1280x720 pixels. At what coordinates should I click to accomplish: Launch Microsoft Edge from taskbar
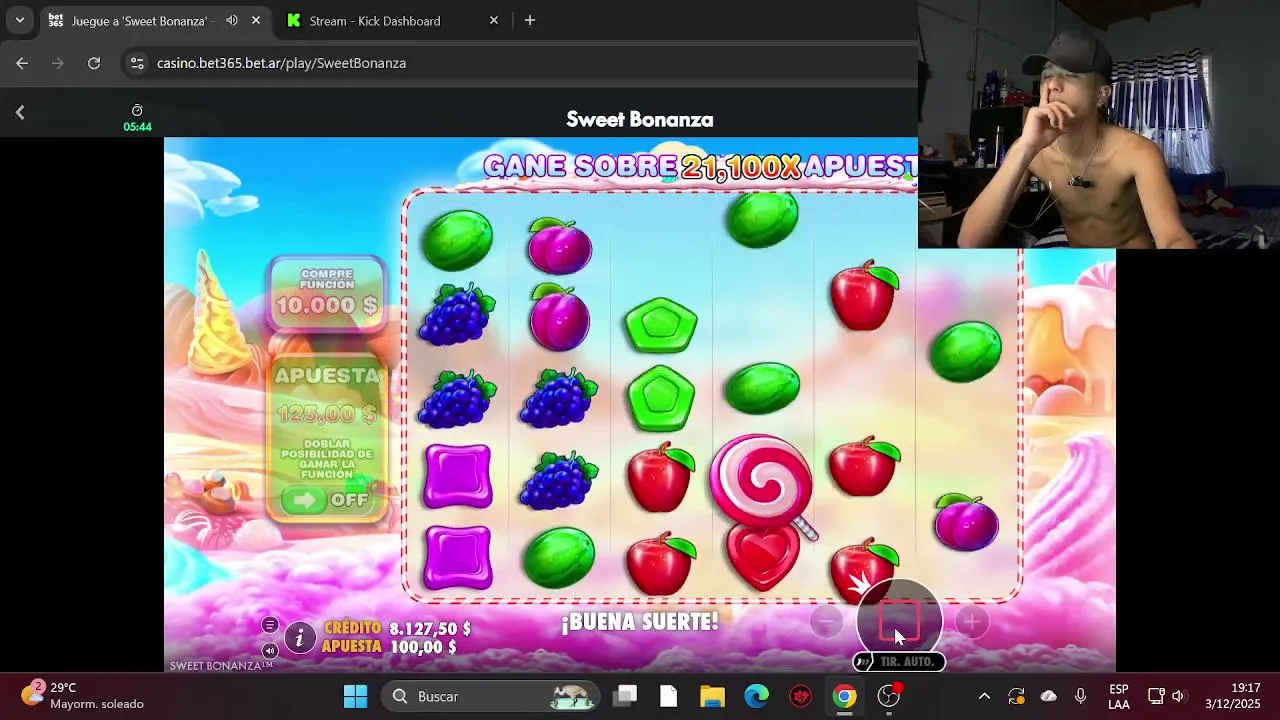pyautogui.click(x=756, y=696)
